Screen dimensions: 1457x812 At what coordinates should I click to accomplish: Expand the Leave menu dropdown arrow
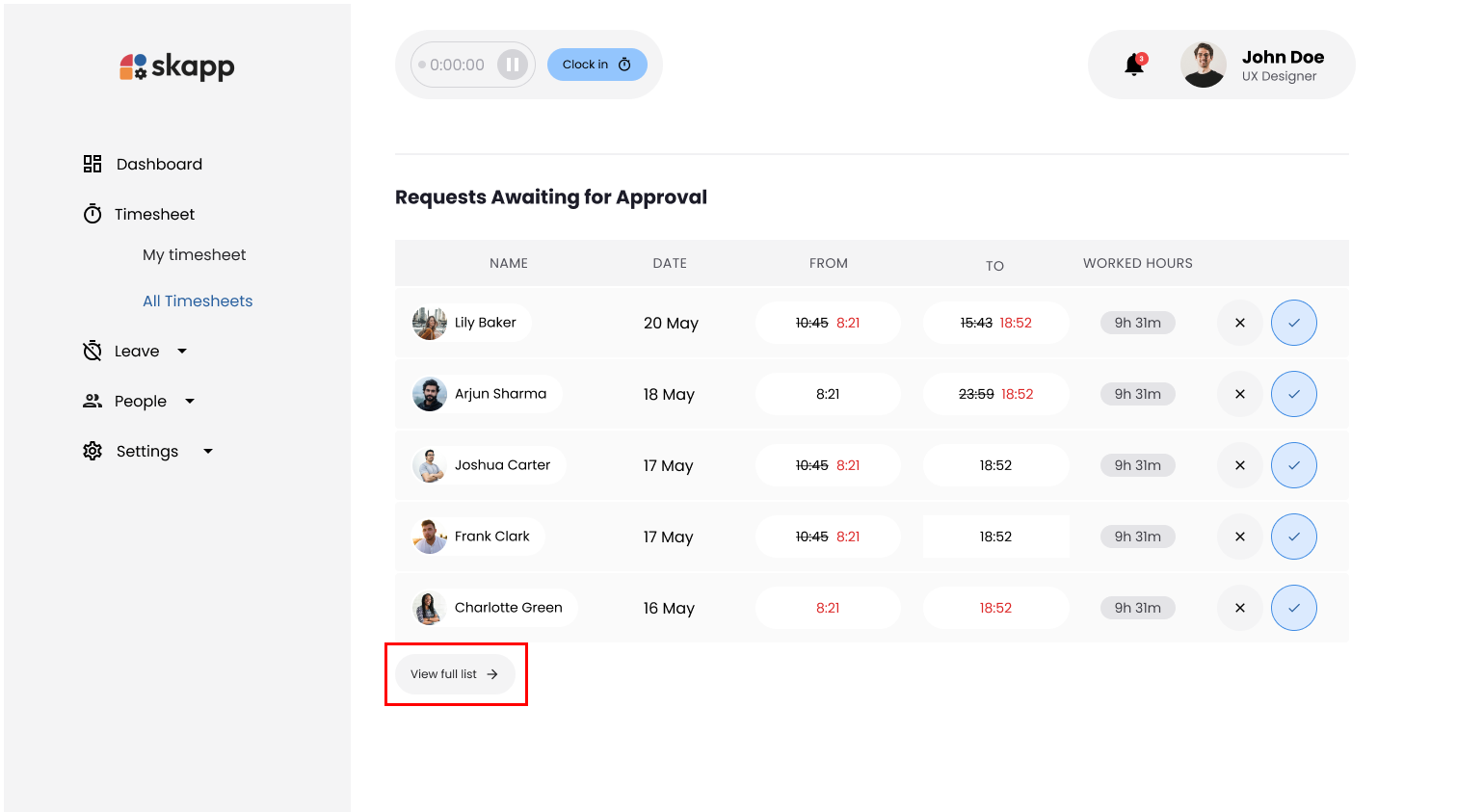pos(182,352)
